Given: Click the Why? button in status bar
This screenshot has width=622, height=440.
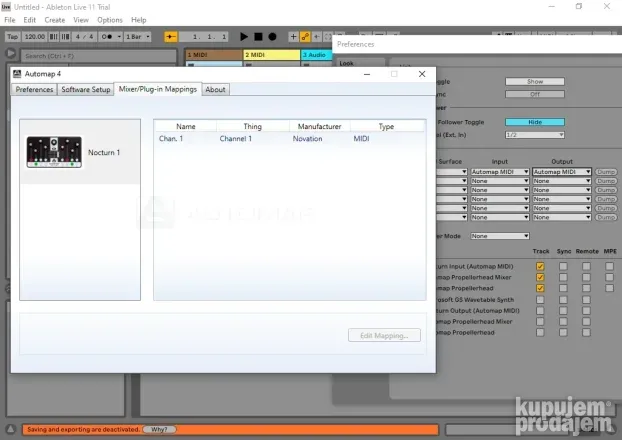Looking at the screenshot, I should 159,429.
